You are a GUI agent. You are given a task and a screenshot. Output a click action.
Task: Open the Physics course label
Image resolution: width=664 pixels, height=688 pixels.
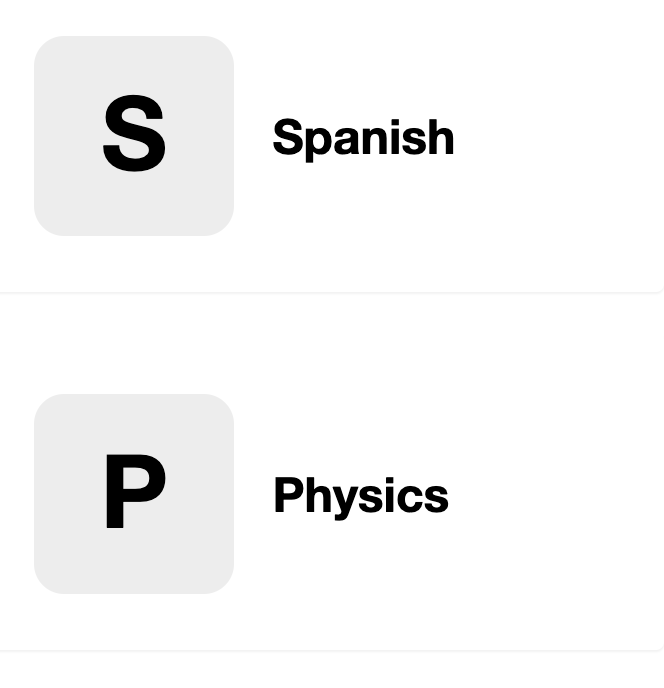[x=361, y=496]
